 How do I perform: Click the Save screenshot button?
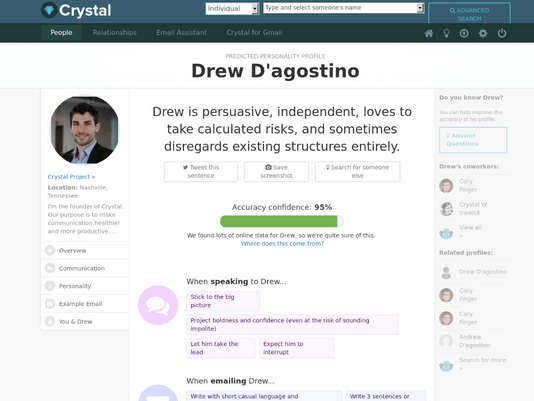[x=277, y=172]
